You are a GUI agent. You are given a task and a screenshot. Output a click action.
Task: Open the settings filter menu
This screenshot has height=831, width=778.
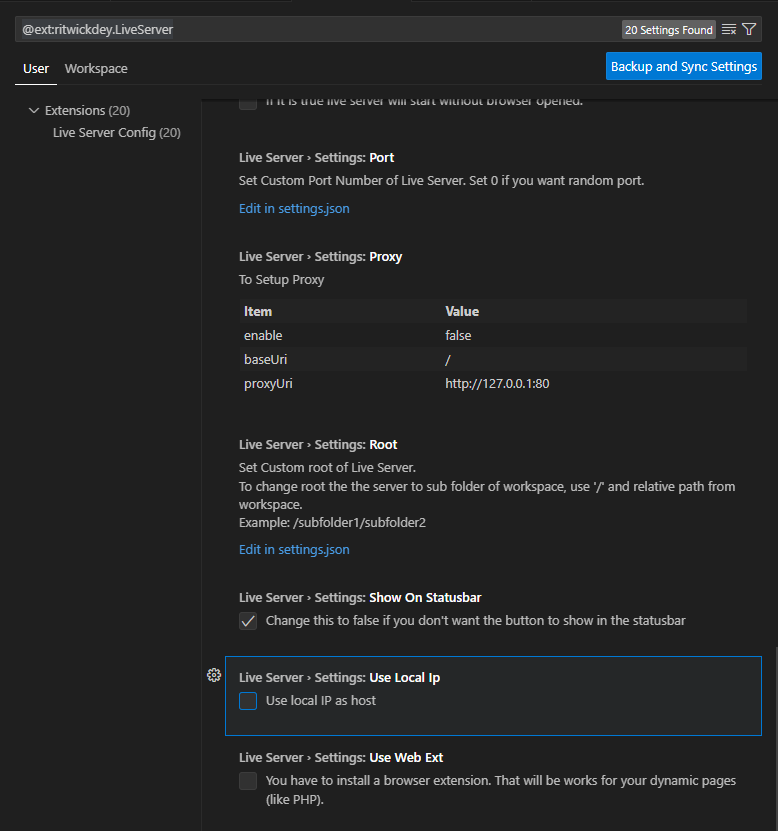click(749, 30)
